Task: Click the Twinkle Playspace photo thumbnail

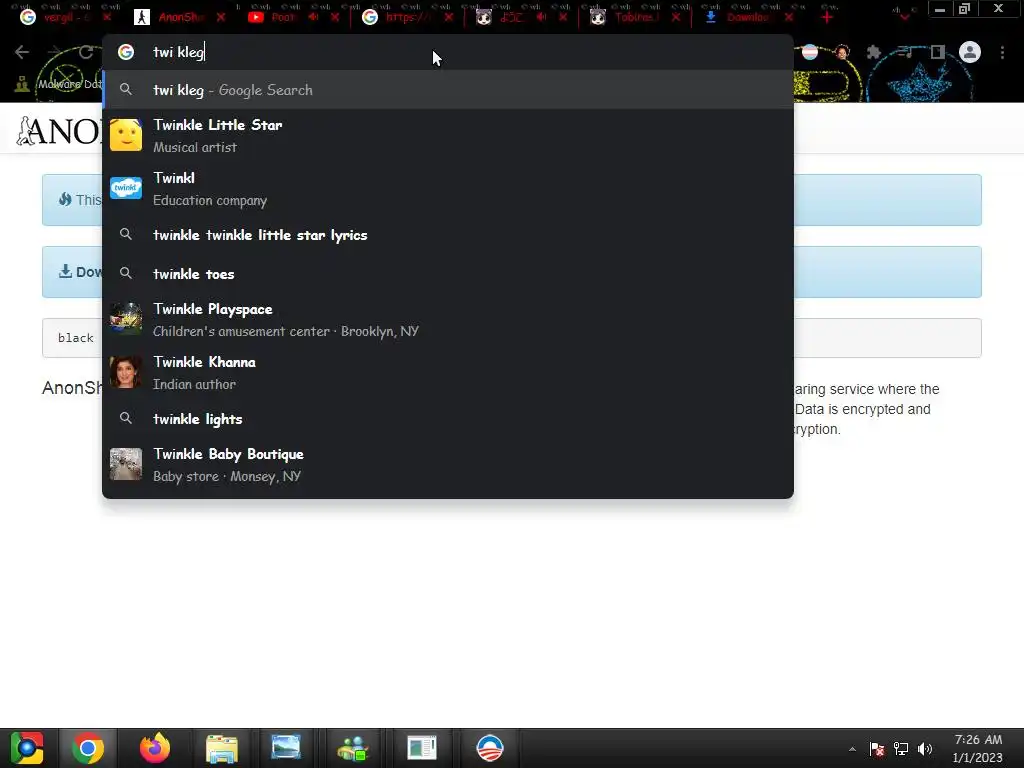Action: coord(126,319)
